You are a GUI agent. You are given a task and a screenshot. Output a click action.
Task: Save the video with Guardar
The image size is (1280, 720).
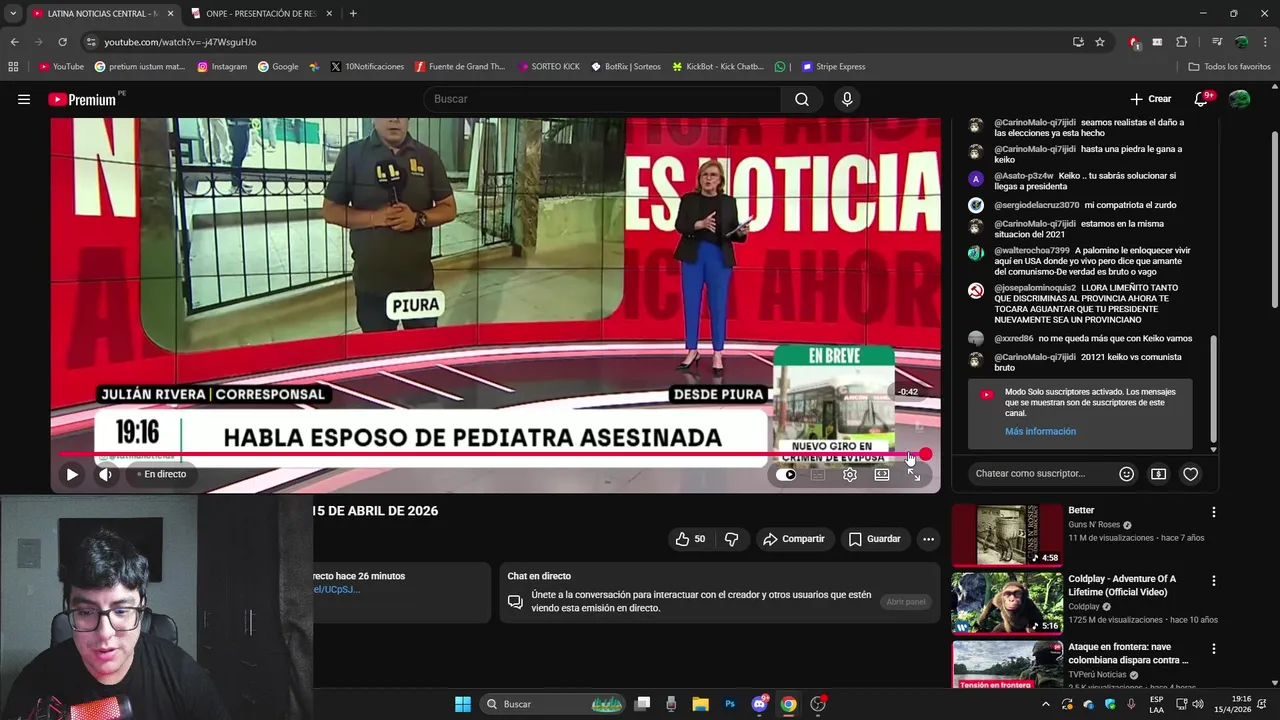(x=875, y=539)
